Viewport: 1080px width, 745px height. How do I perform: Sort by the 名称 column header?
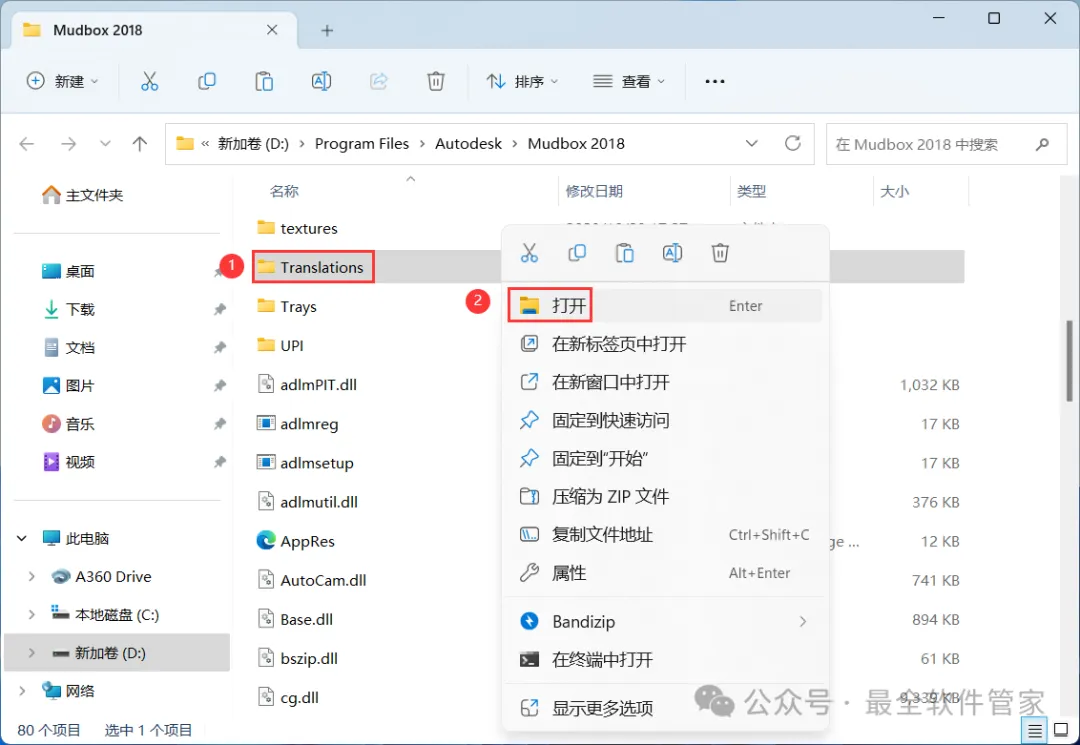click(284, 191)
